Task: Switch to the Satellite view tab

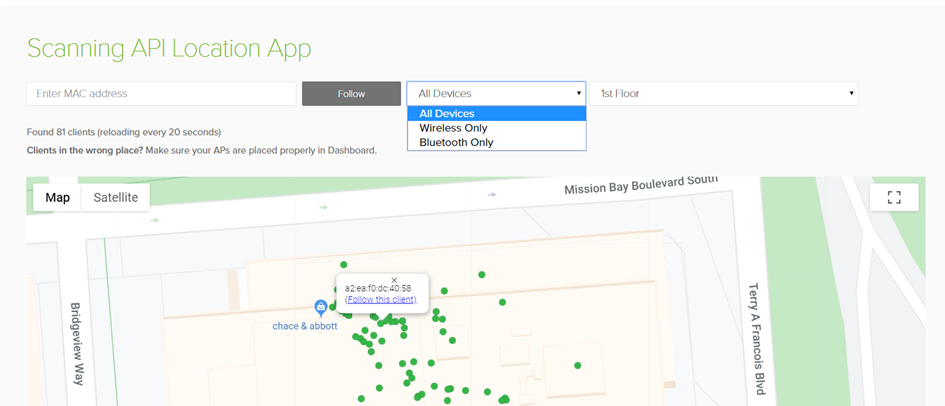Action: pos(116,197)
